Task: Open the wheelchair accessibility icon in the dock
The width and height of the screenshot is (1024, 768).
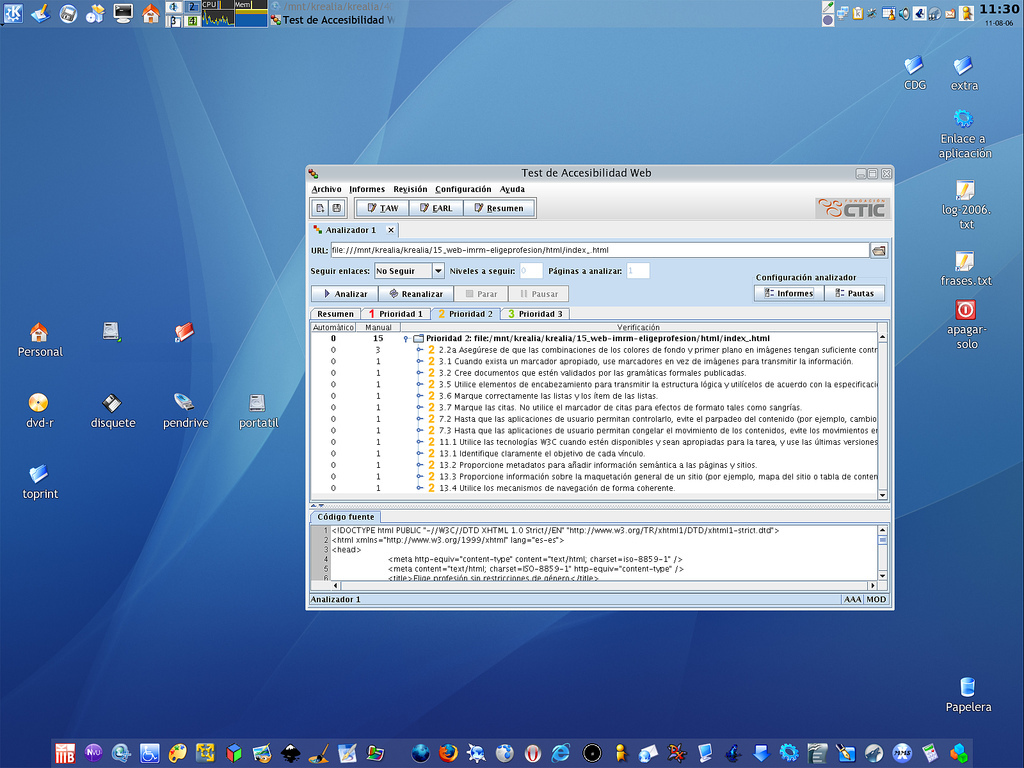Action: click(150, 753)
